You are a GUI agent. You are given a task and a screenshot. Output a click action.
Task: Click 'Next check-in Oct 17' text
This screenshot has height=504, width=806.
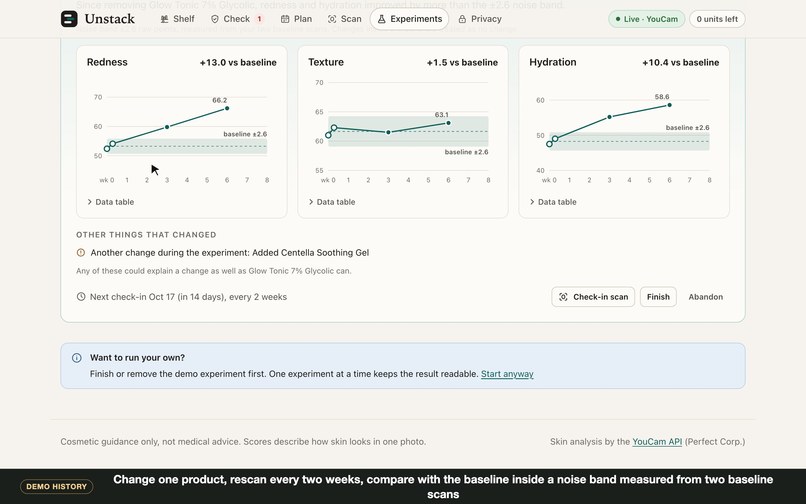(132, 297)
